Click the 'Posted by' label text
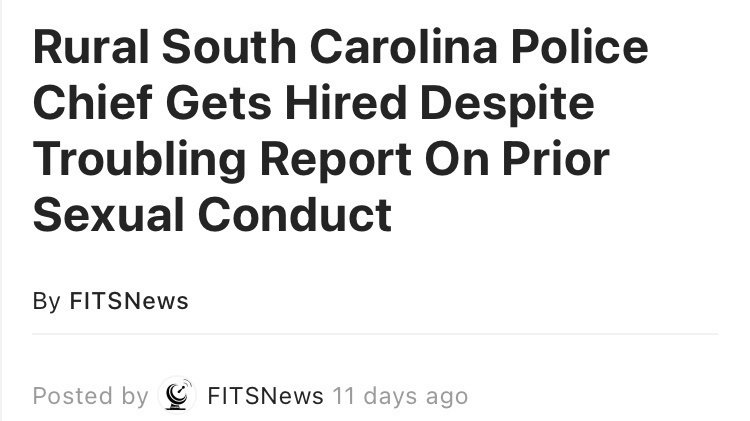 [90, 396]
